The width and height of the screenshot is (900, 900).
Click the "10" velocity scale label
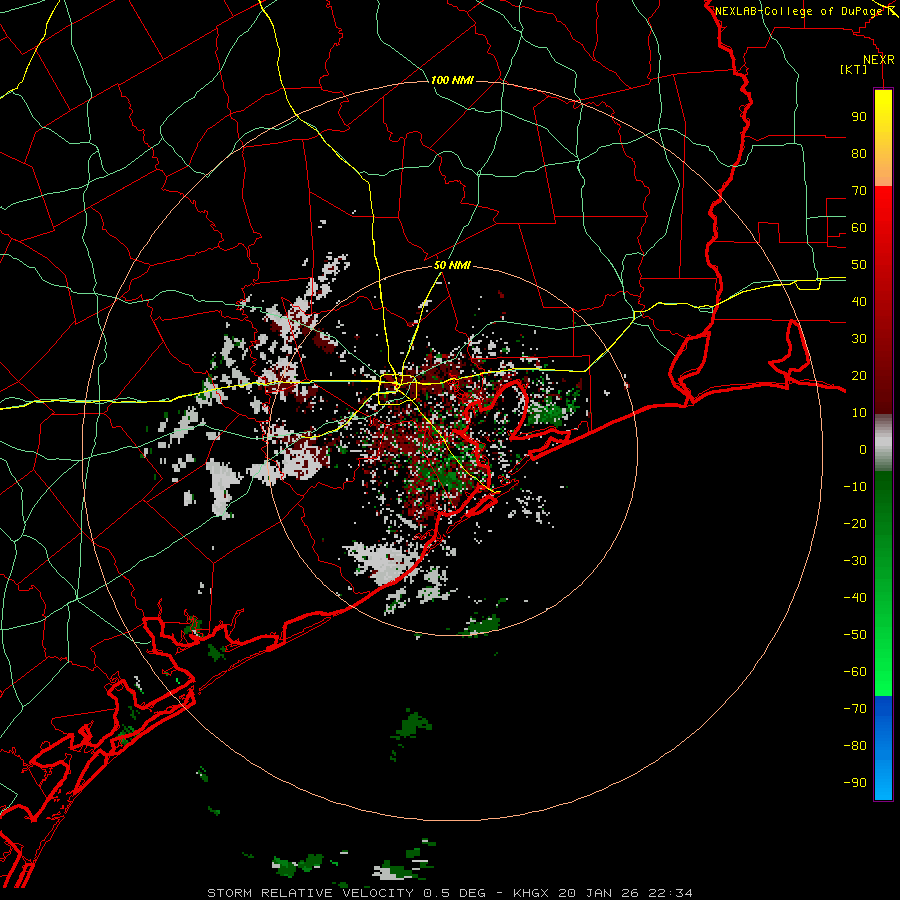point(859,413)
